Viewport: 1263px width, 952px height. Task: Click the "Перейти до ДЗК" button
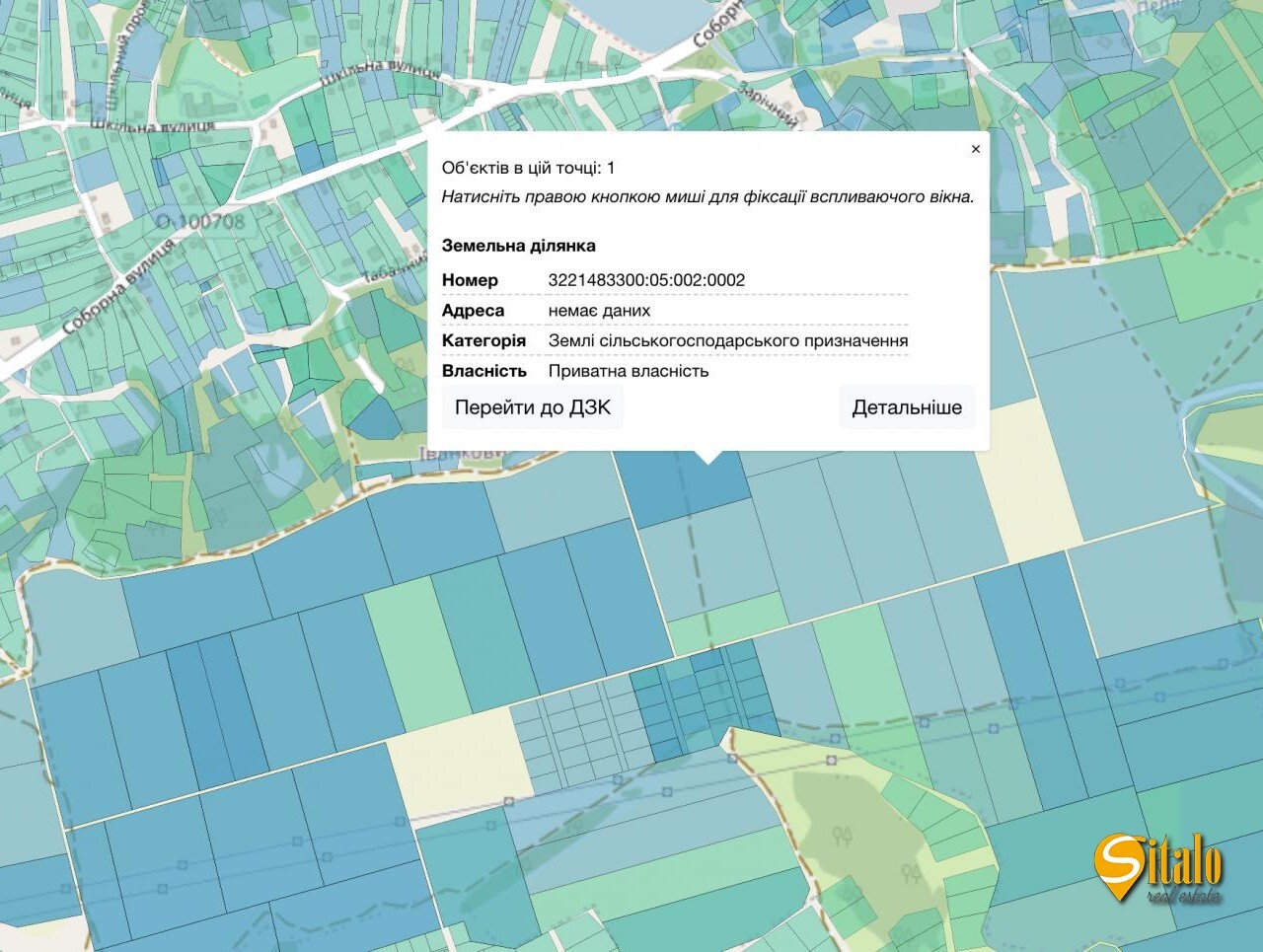coord(533,407)
